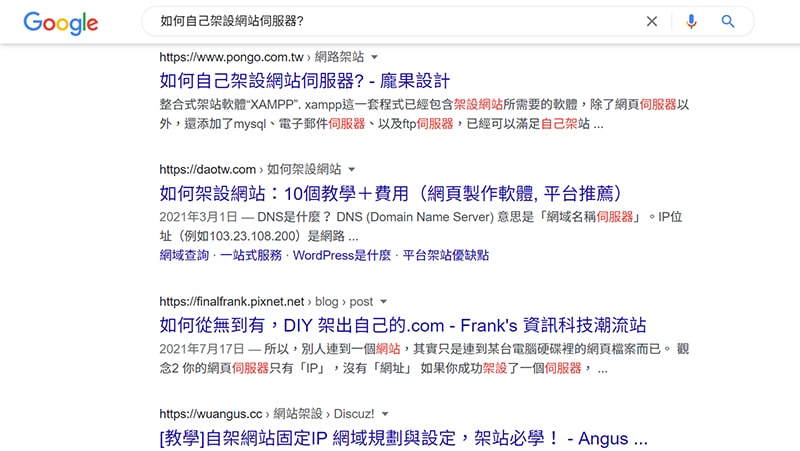Expand the arrow next to pongo.com.tw URL
Image resolution: width=800 pixels, height=451 pixels.
[375, 58]
